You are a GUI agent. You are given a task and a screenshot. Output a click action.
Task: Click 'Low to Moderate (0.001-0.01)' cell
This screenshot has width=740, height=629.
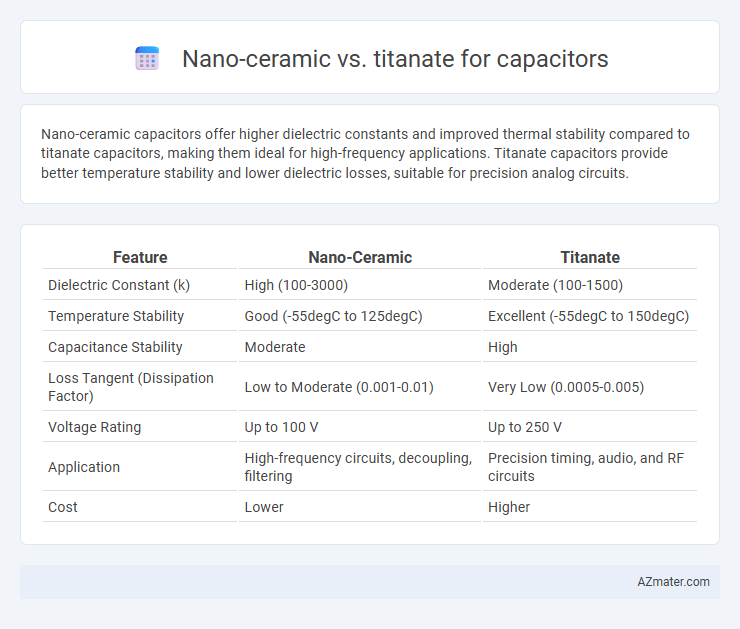(x=339, y=387)
